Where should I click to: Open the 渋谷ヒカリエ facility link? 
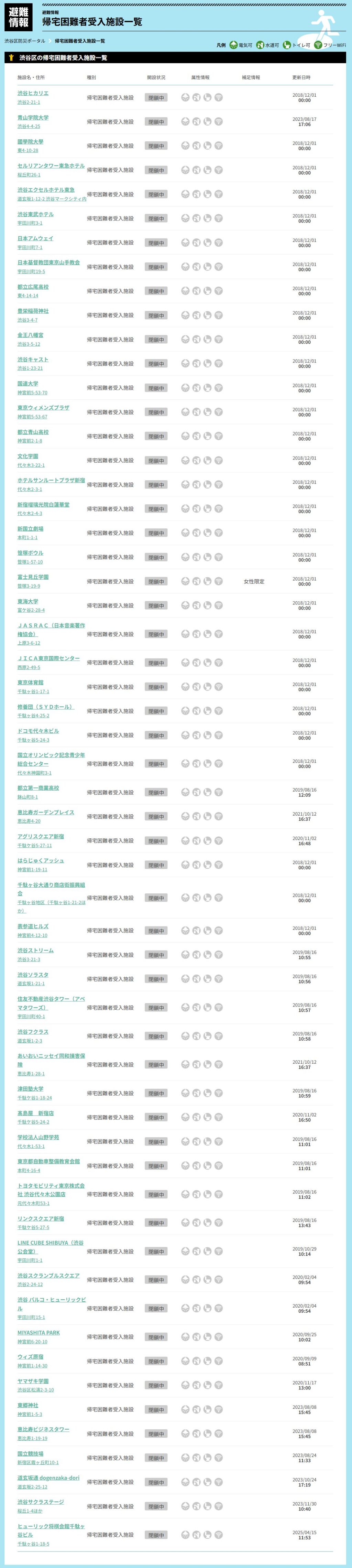(x=33, y=93)
